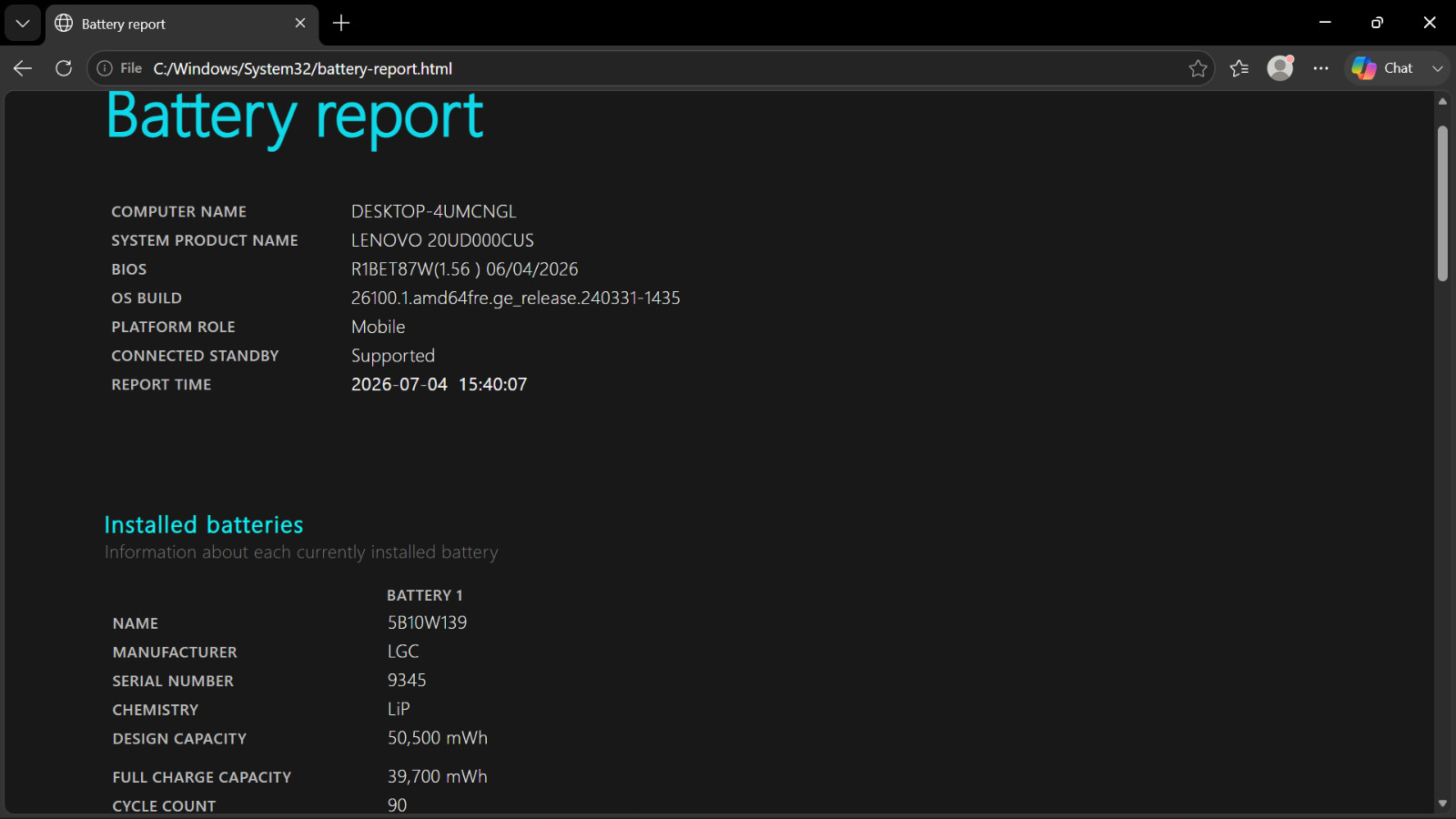Screen dimensions: 1456x819
Task: Select full charge capacity 39,700 mWh
Action: point(438,777)
